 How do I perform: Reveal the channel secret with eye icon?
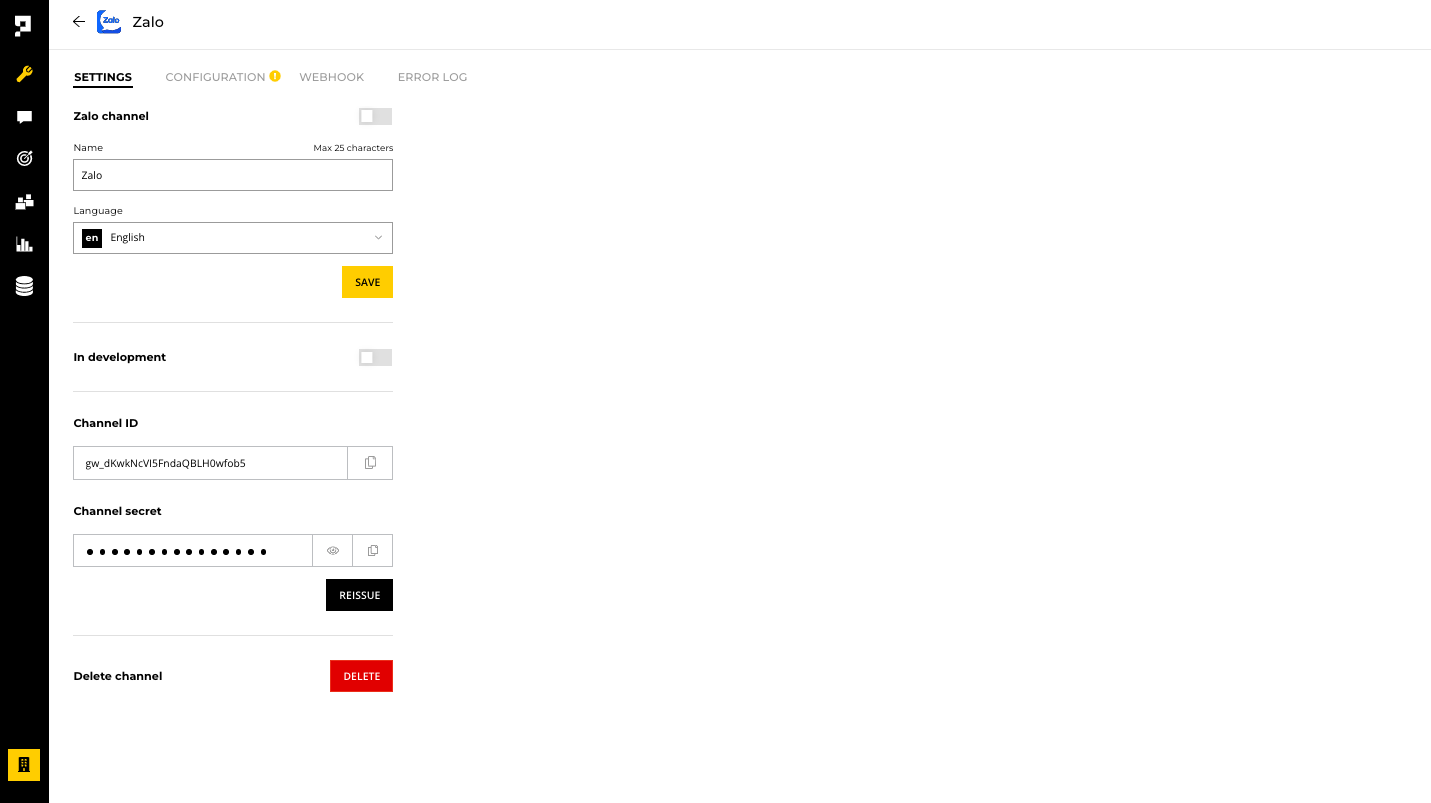(333, 551)
